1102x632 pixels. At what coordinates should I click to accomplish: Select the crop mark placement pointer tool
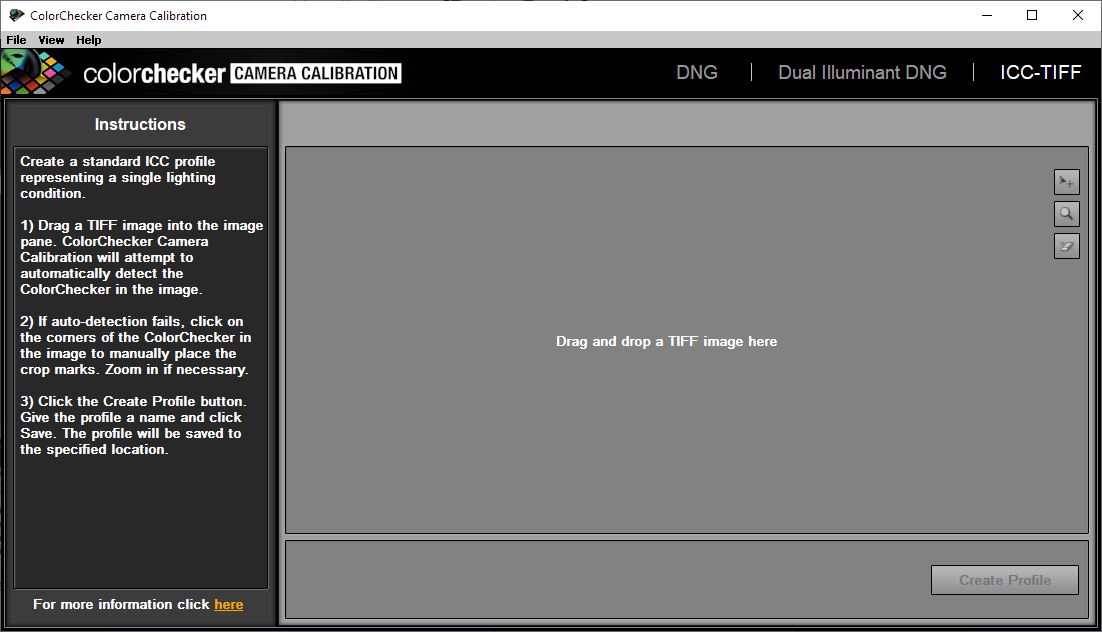pyautogui.click(x=1066, y=182)
